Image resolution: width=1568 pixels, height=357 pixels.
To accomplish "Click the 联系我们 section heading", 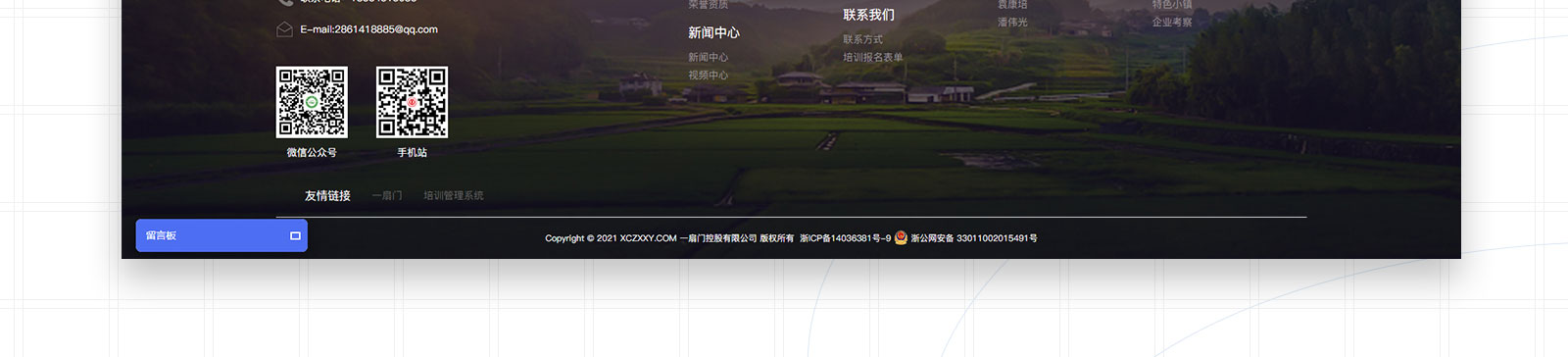I will point(868,15).
